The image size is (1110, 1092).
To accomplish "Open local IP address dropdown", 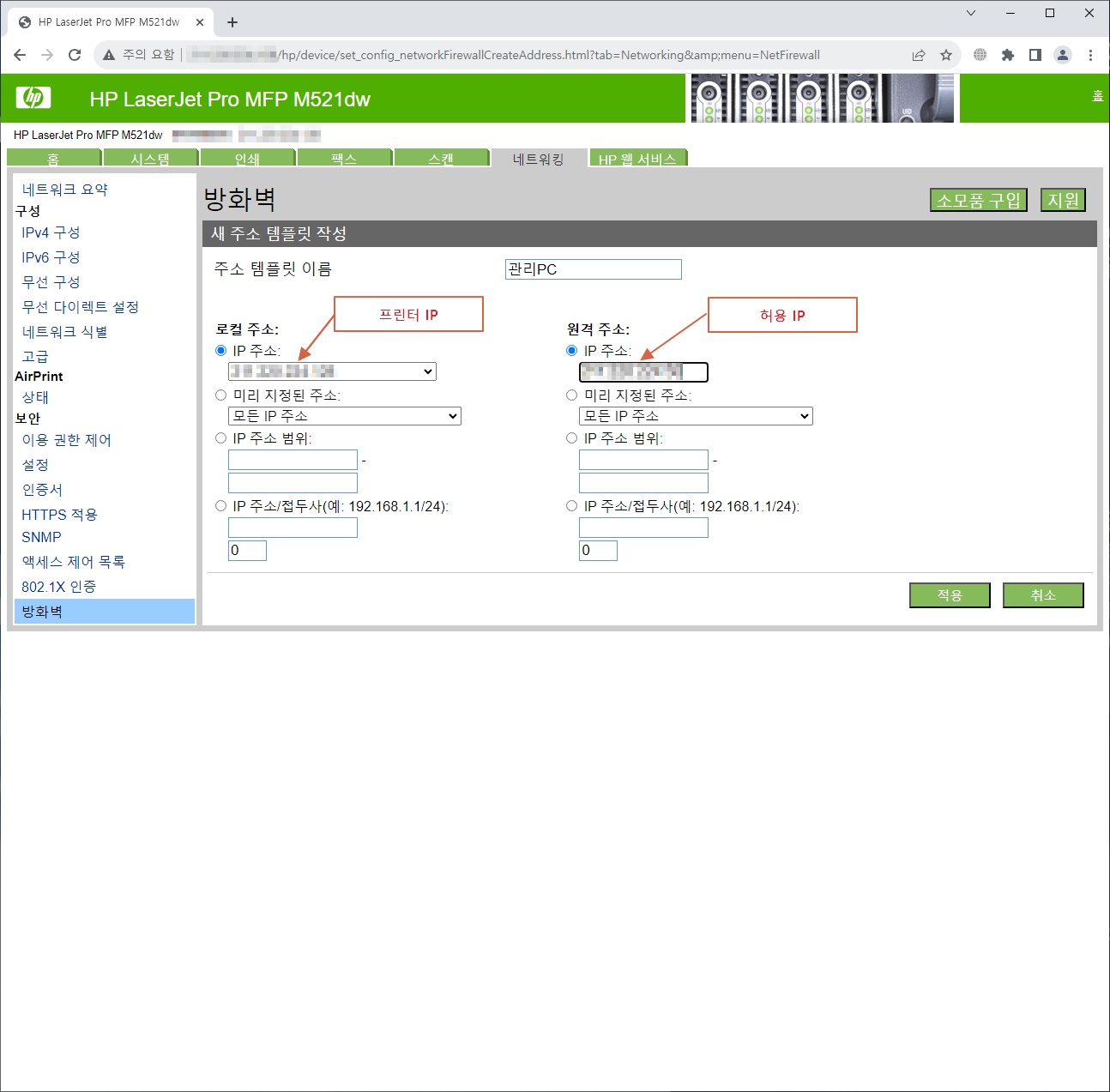I will pos(332,371).
